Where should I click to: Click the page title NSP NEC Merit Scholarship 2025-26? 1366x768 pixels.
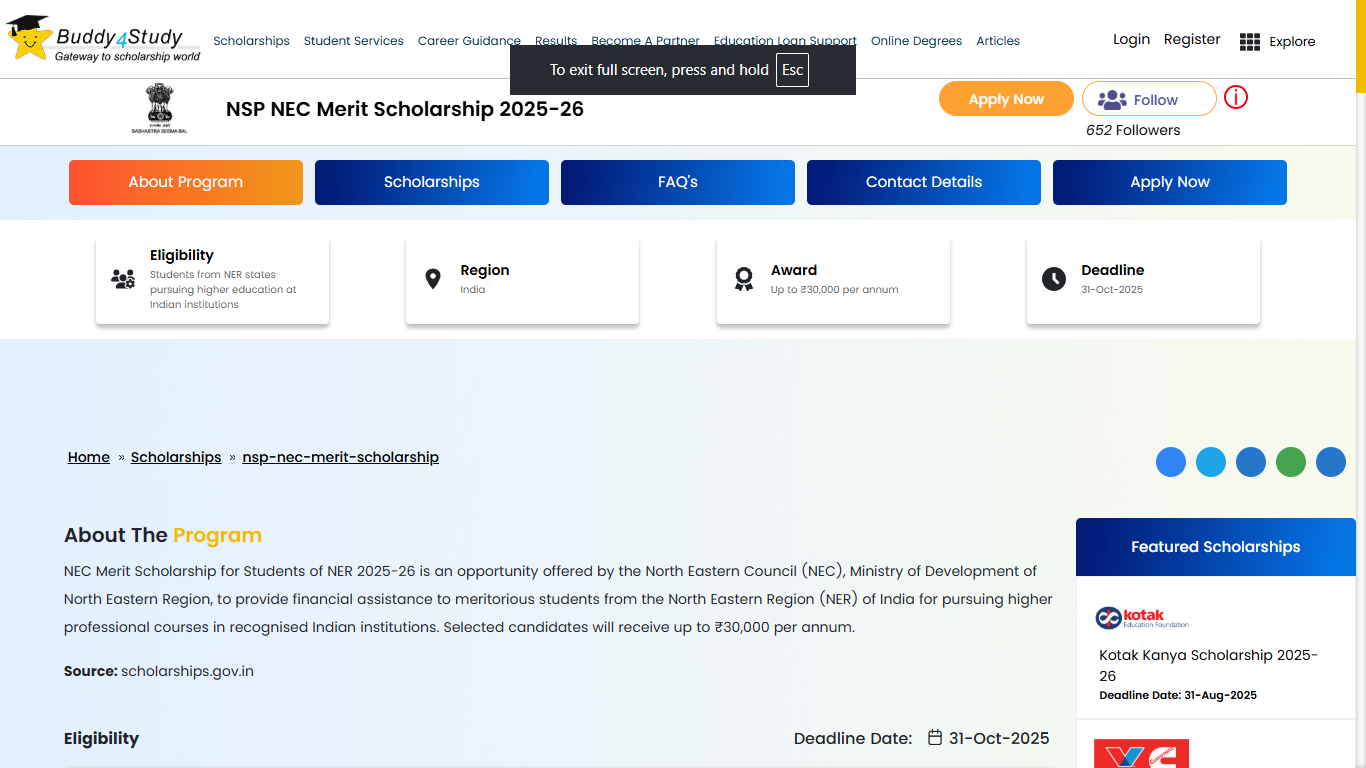405,109
